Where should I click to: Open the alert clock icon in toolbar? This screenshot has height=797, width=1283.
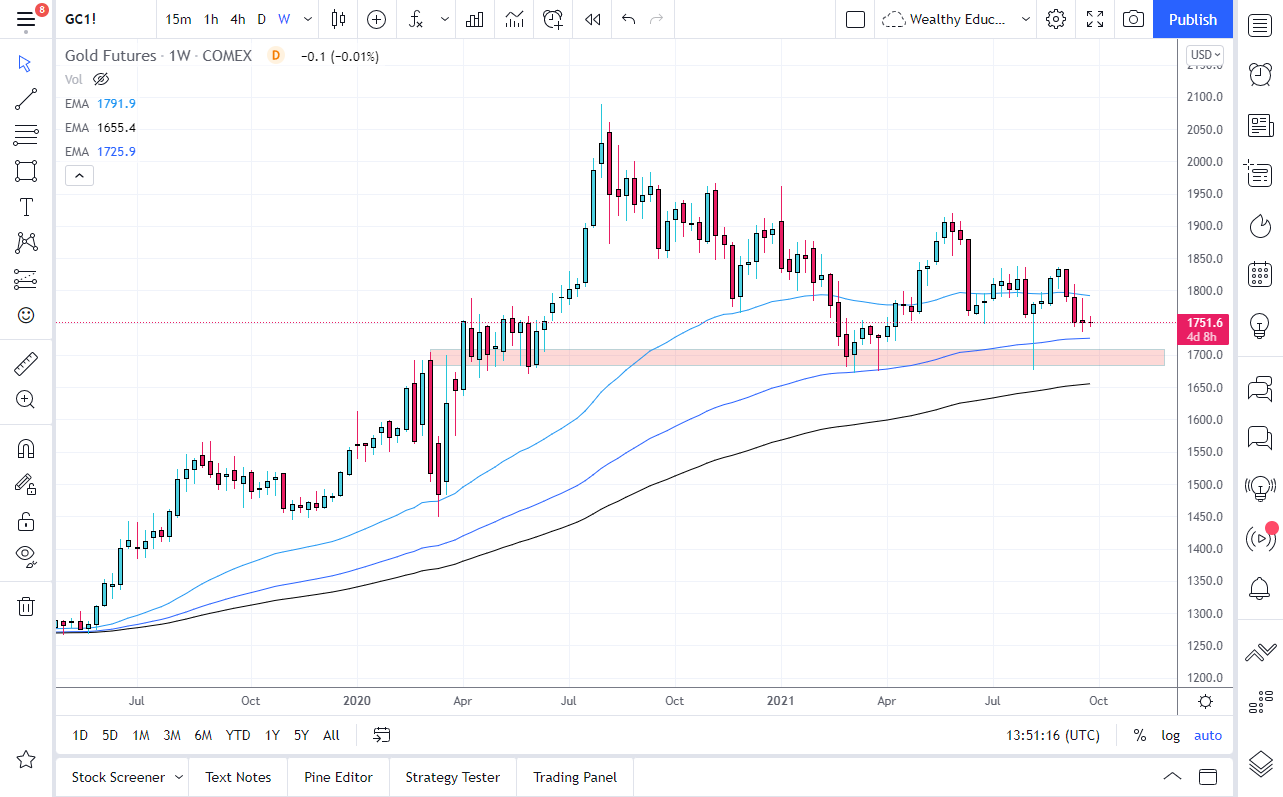552,19
